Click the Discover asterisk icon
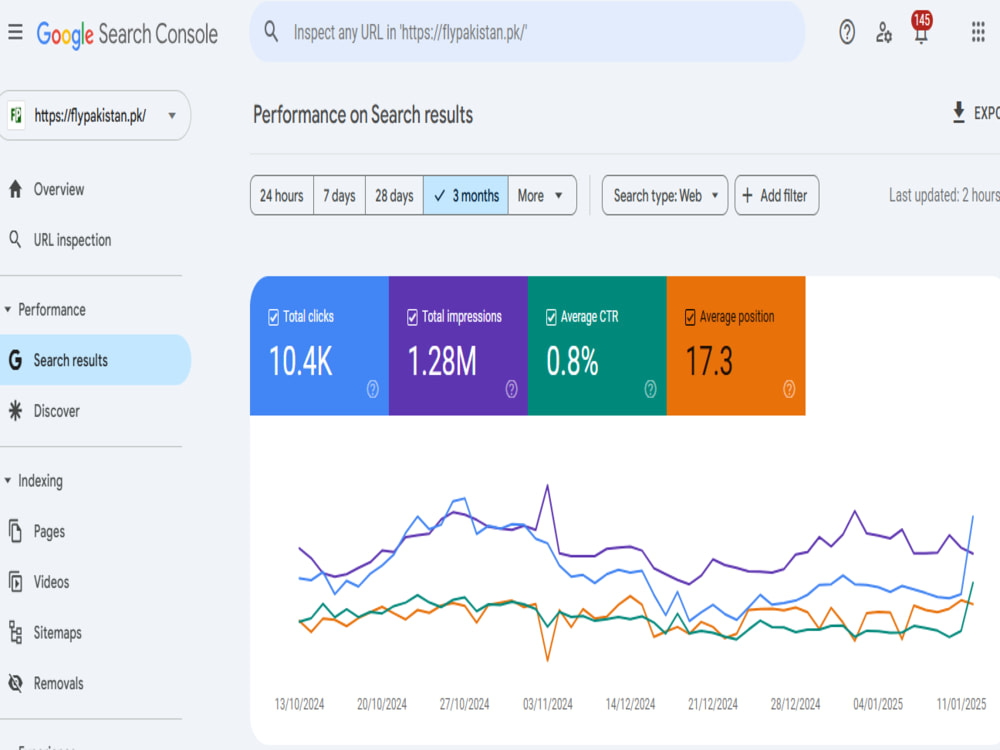Image resolution: width=1000 pixels, height=750 pixels. tap(15, 411)
